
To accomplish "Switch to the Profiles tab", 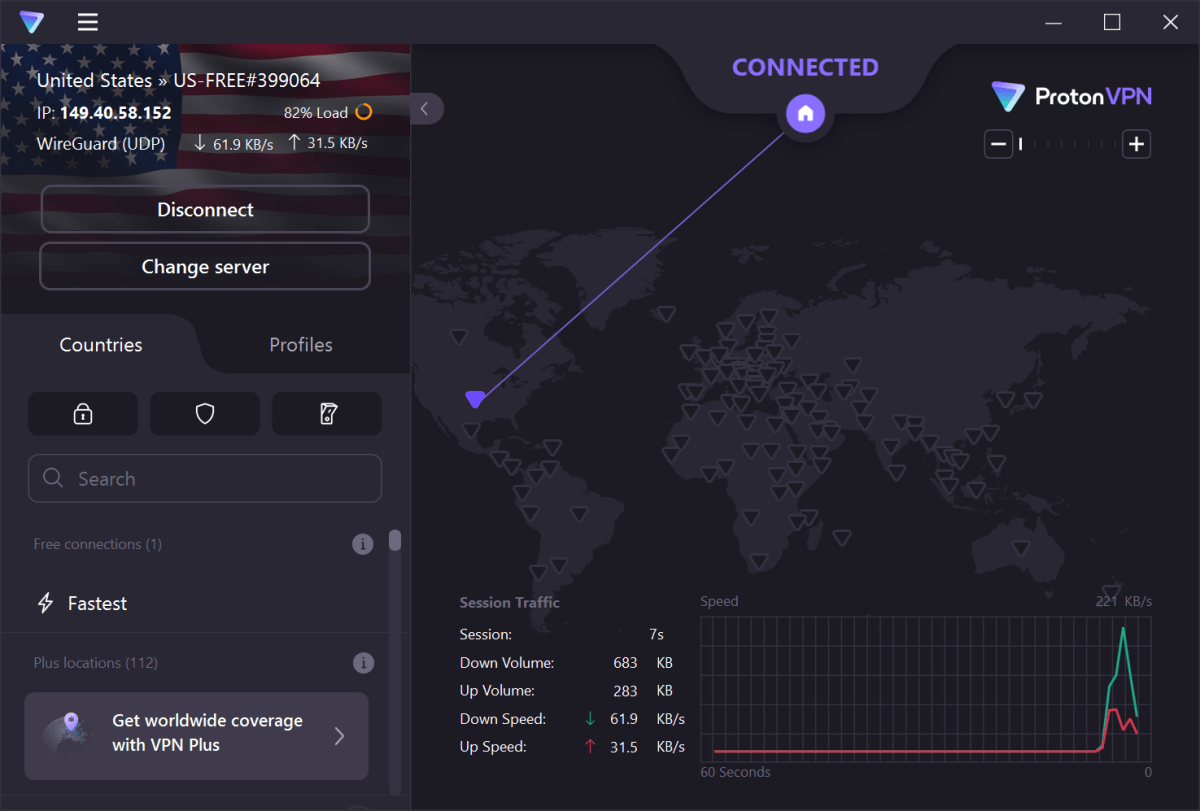I will tap(300, 344).
